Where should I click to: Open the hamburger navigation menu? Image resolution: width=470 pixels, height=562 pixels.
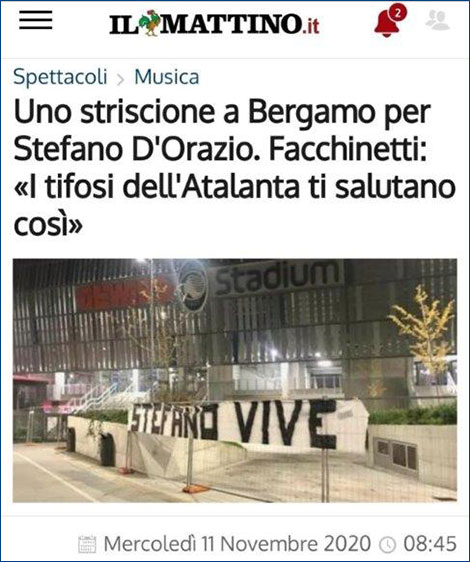click(x=36, y=20)
